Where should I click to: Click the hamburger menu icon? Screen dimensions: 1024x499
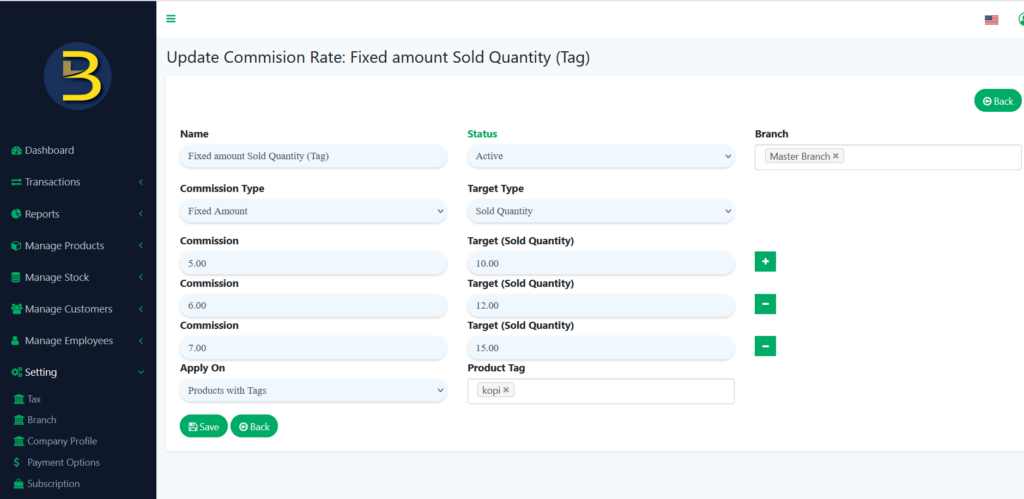(171, 19)
